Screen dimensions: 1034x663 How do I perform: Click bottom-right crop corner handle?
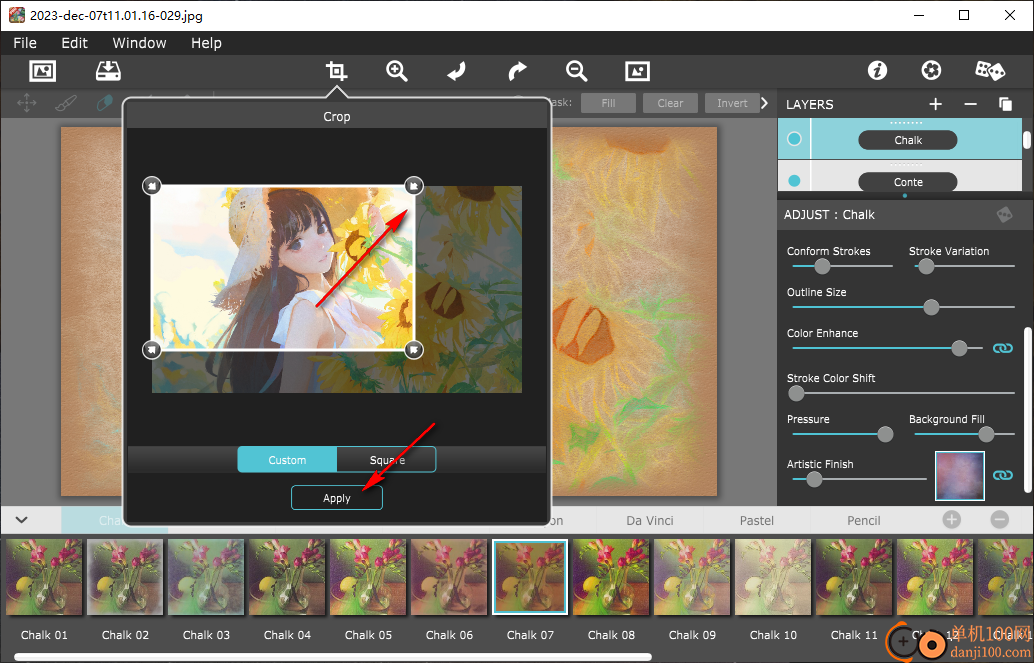point(413,349)
